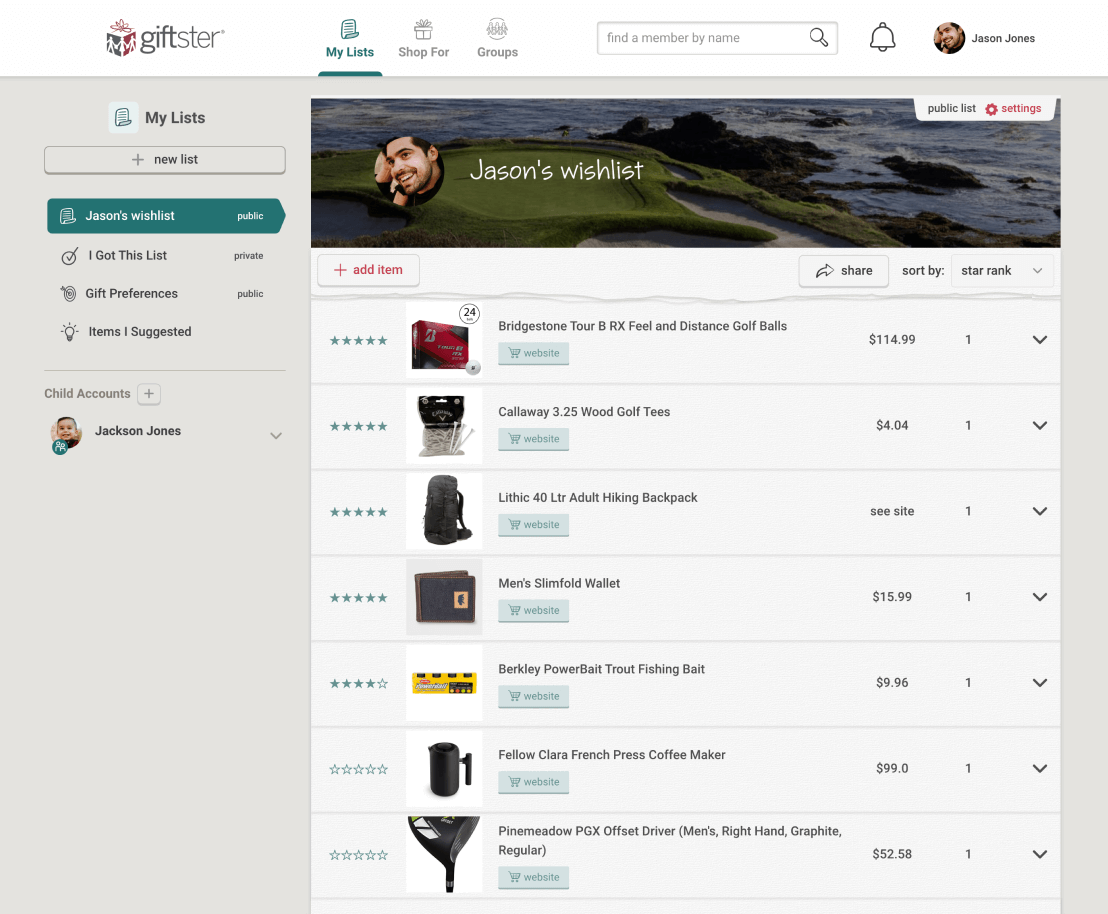1108x914 pixels.
Task: Click the Items I Suggested lightbulb icon
Action: (69, 332)
